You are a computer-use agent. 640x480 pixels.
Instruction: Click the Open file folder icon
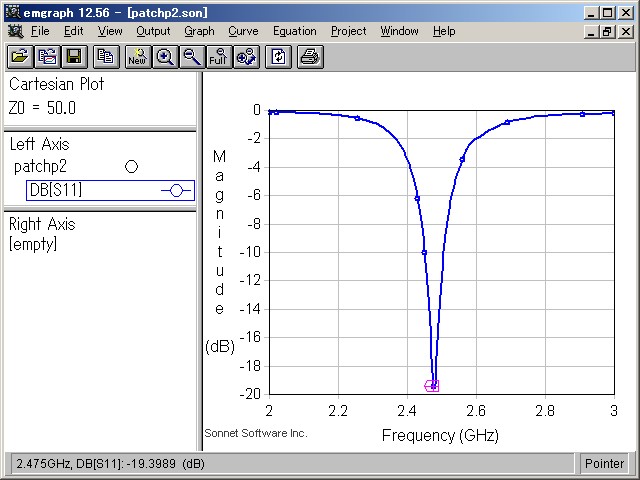click(20, 57)
